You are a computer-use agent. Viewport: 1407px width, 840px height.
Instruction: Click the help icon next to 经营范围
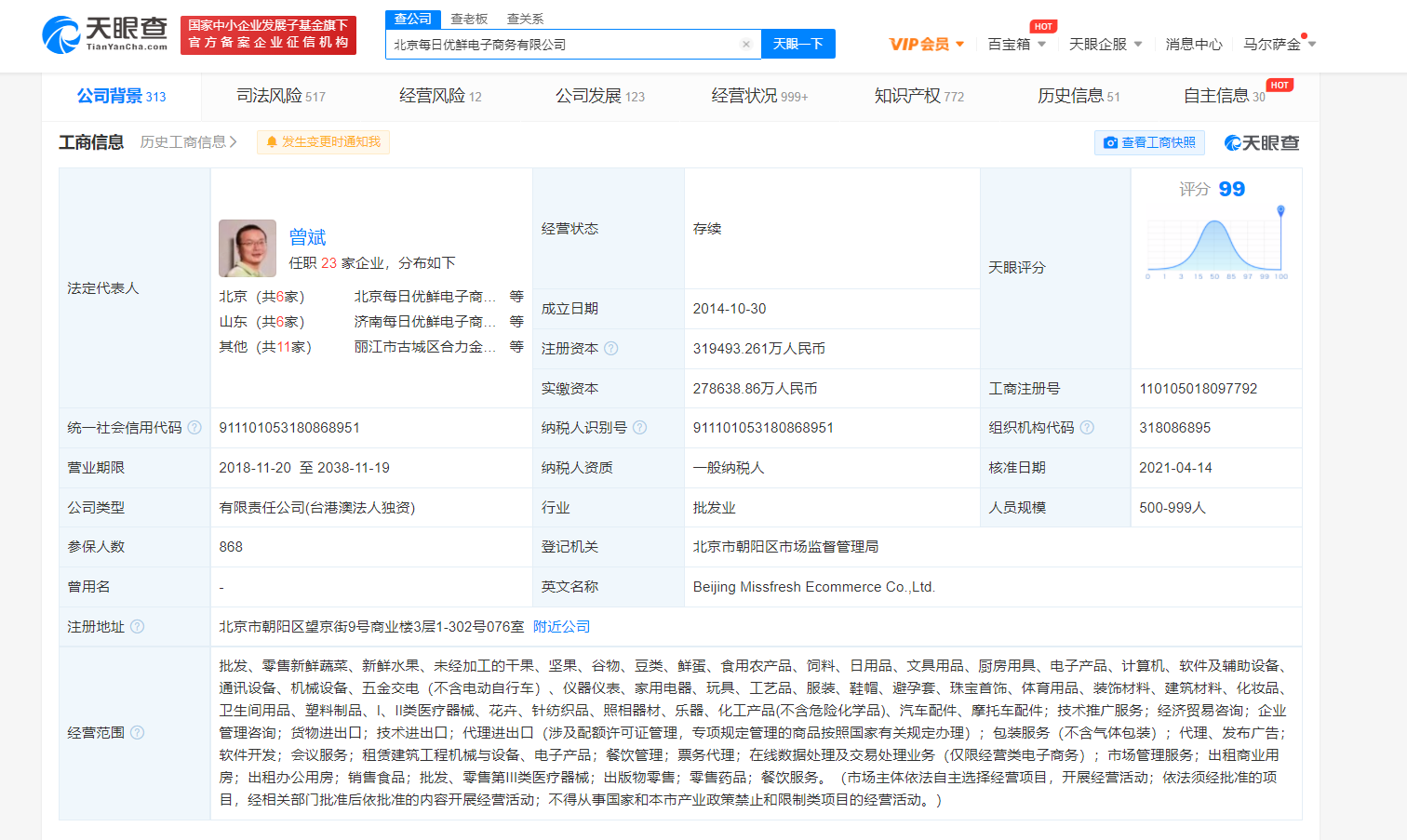click(137, 733)
